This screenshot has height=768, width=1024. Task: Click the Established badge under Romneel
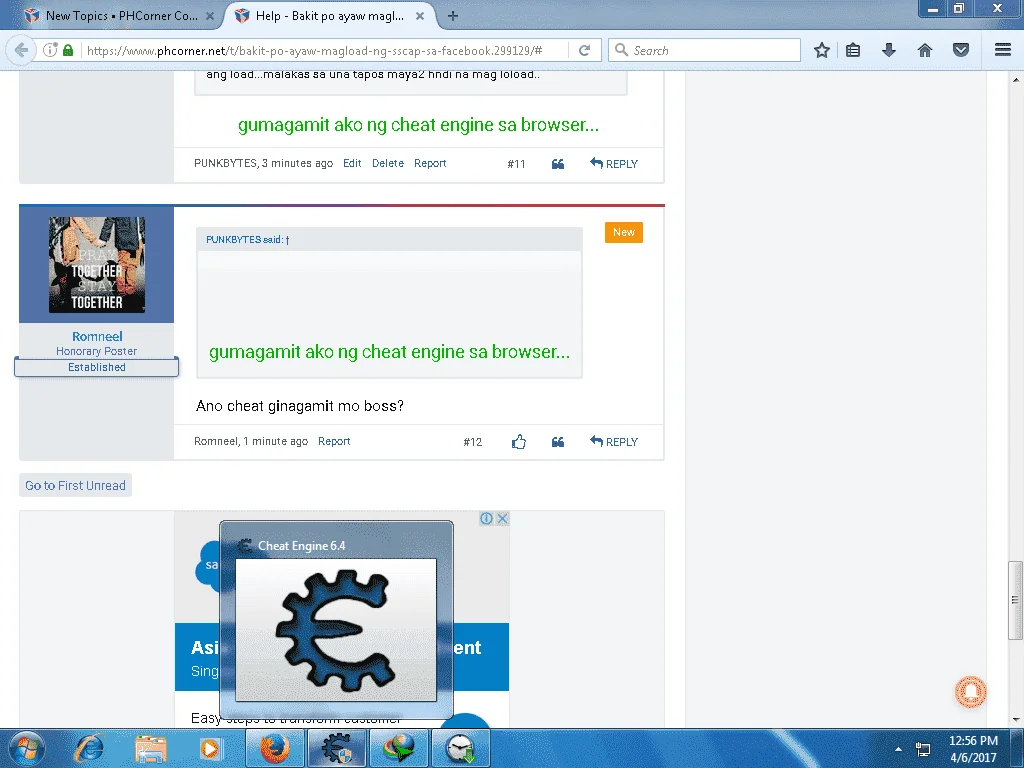[x=97, y=367]
